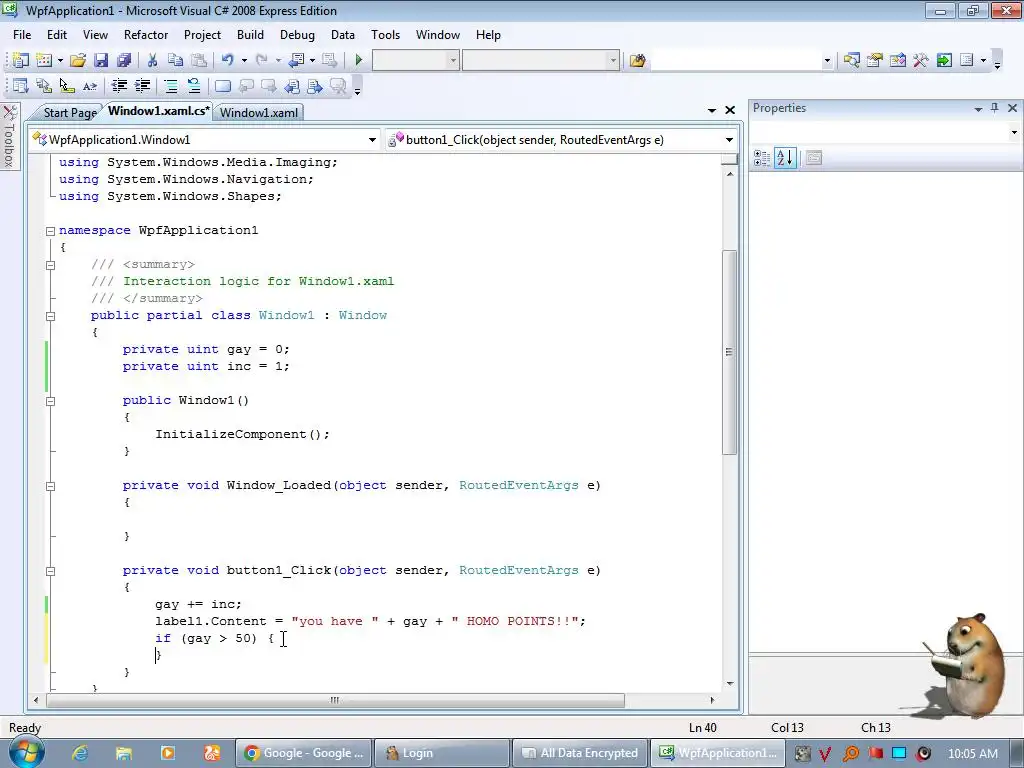Collapse the namespace WpfApplication1 block
Screen dimensions: 1024x768
50,231
